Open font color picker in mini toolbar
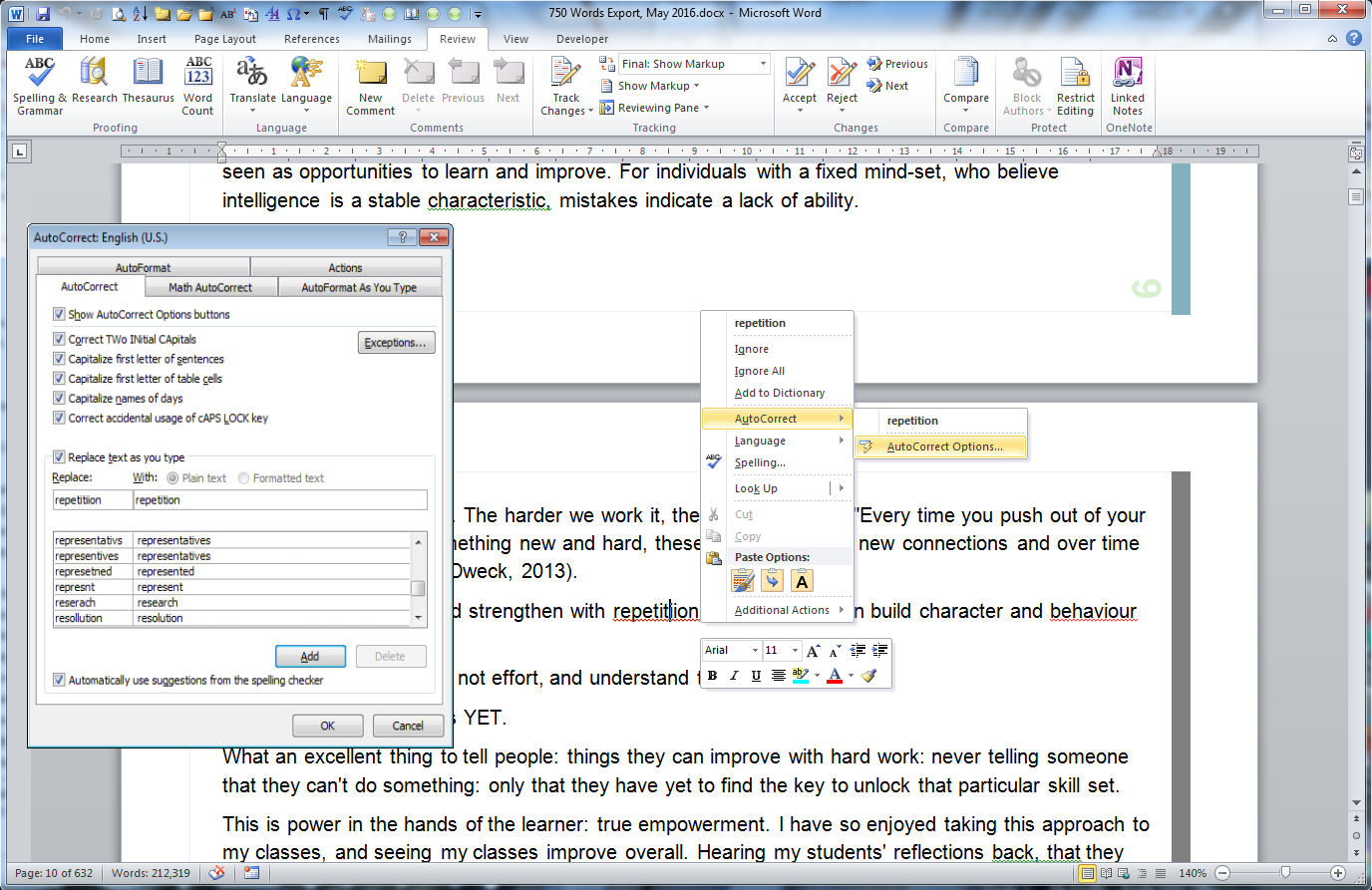1372x890 pixels. [x=851, y=676]
